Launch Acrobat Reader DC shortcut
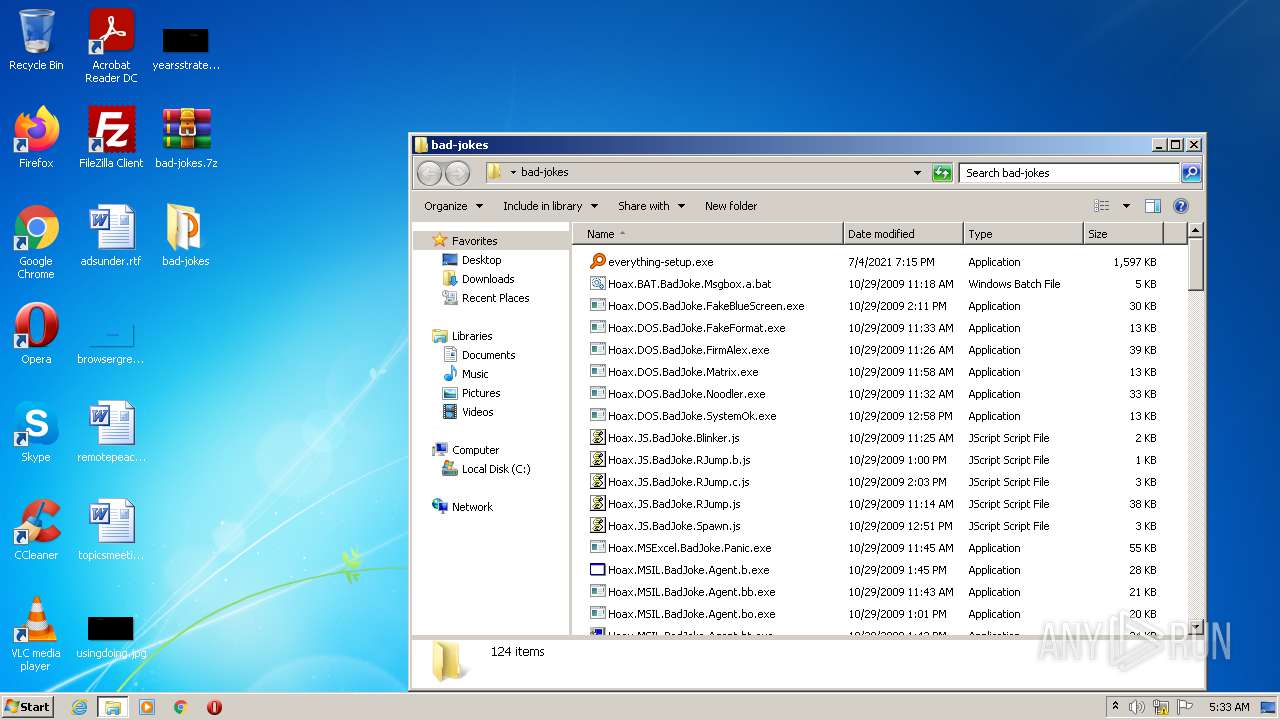Image resolution: width=1280 pixels, height=720 pixels. pyautogui.click(x=111, y=45)
